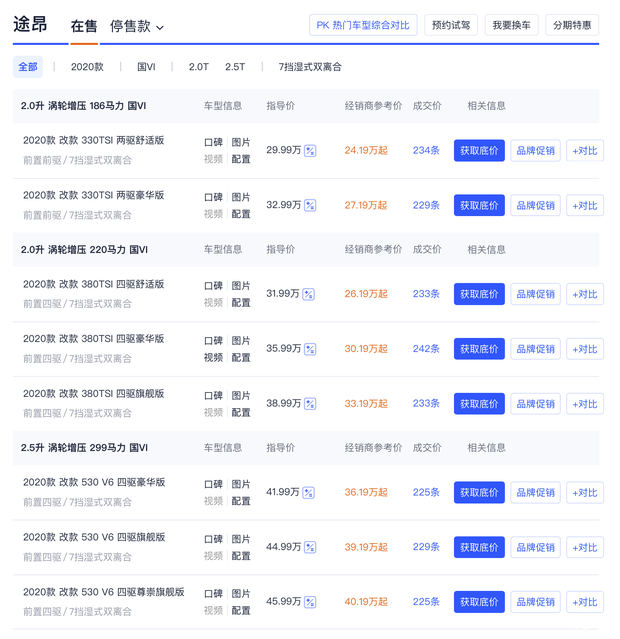Click the 分期特惠 button
The image size is (620, 639).
(x=572, y=25)
